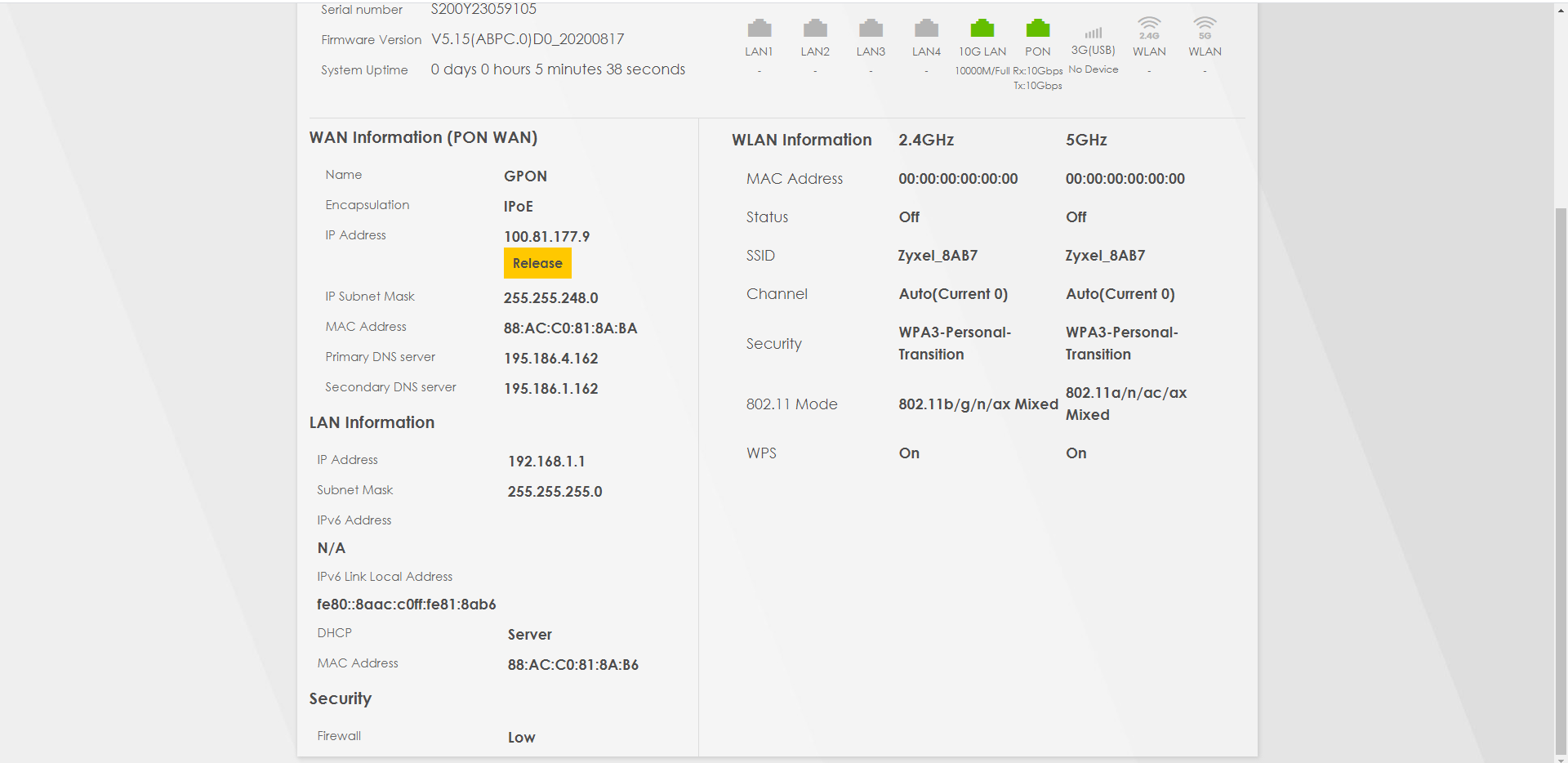
Task: Click the 3G(USB) signal bars icon
Action: pyautogui.click(x=1093, y=33)
